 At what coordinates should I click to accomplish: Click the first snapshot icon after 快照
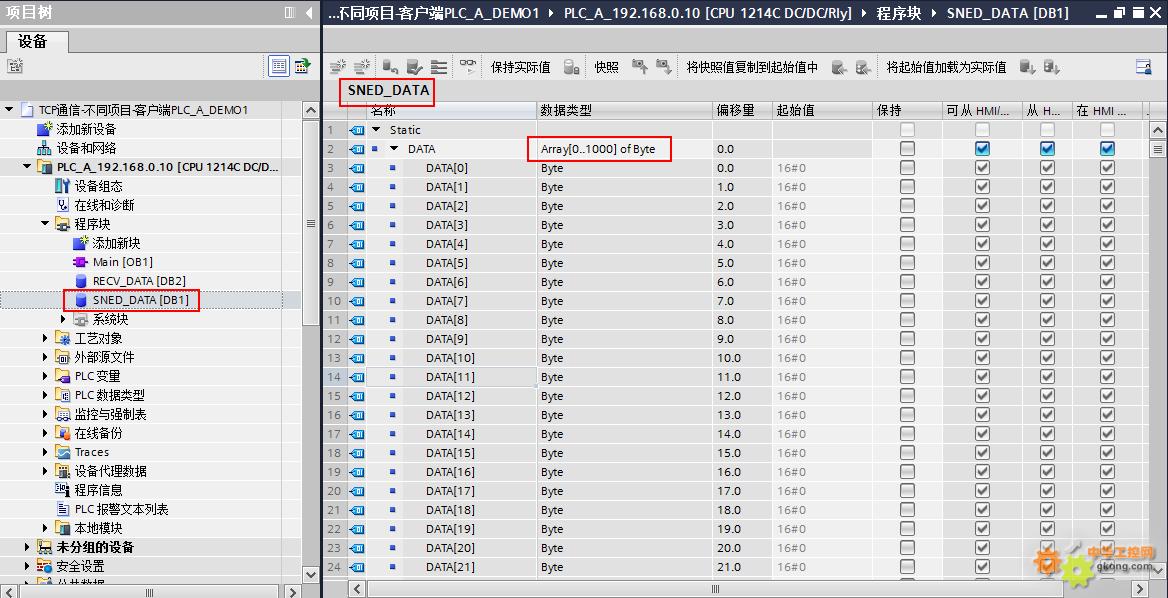[639, 67]
